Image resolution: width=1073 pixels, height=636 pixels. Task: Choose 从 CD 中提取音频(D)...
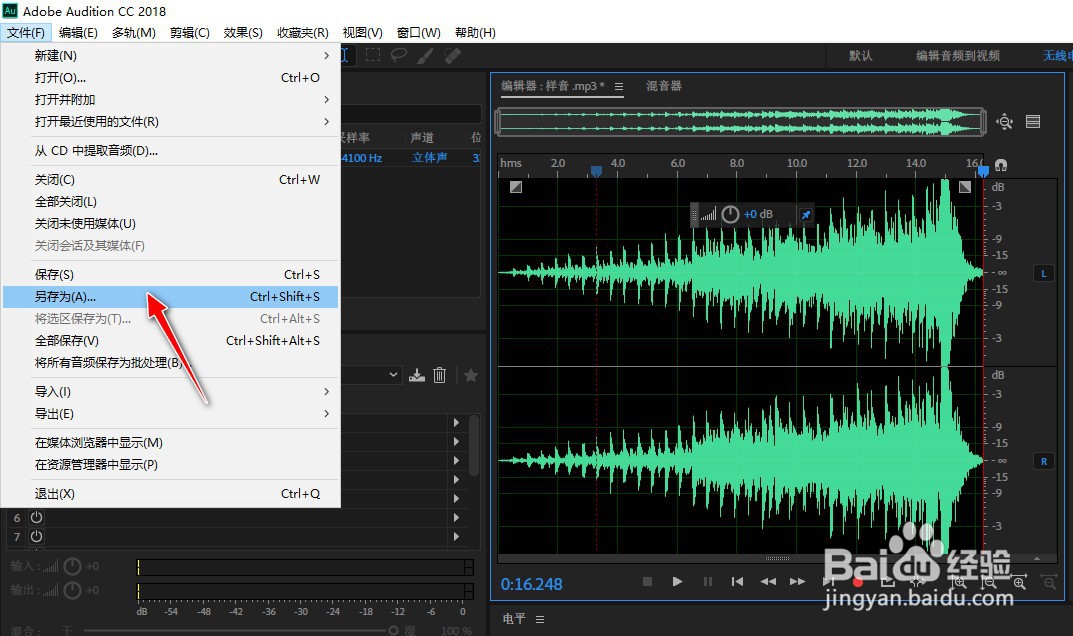(171, 151)
